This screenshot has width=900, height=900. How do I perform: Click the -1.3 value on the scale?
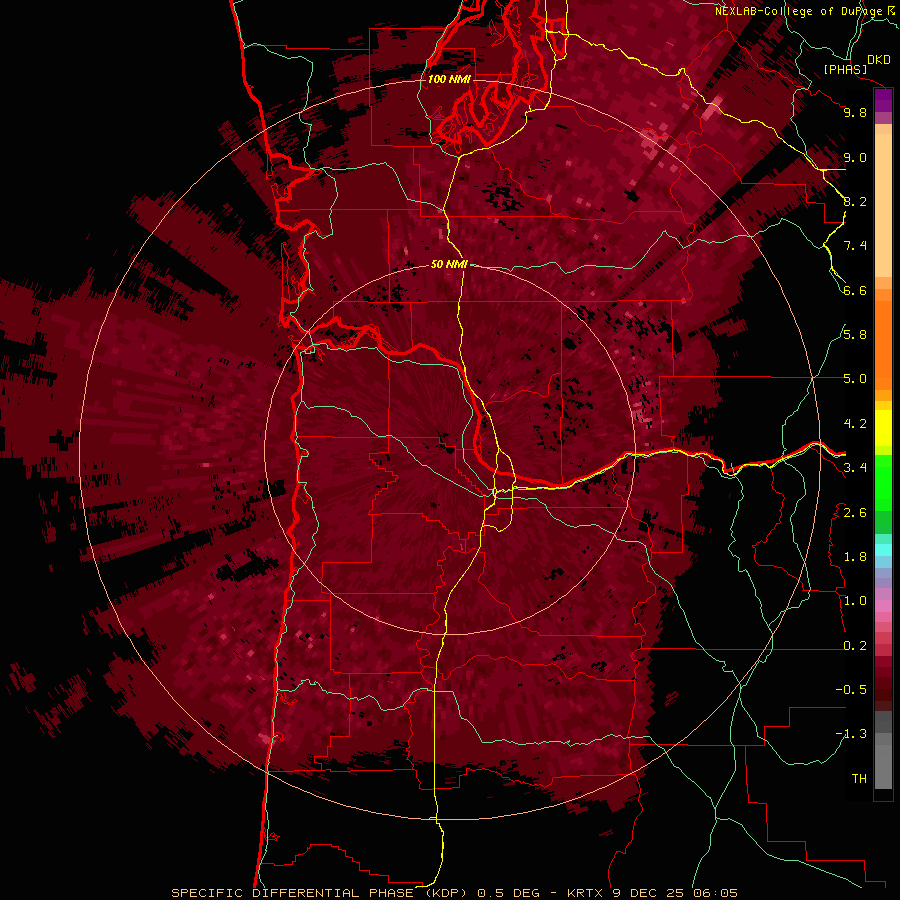point(851,734)
